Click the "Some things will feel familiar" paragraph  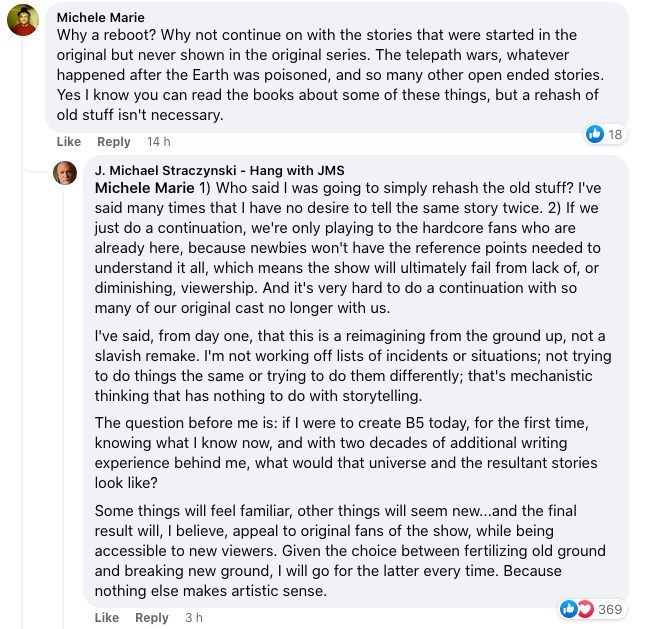pos(350,551)
